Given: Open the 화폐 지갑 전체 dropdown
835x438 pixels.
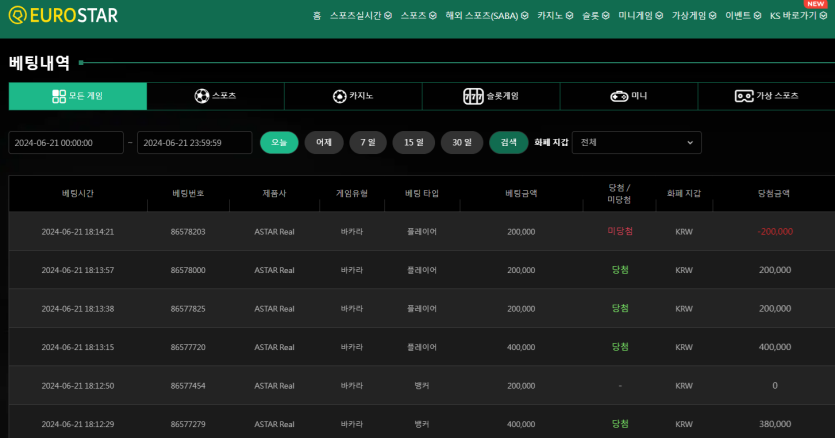Looking at the screenshot, I should click(x=636, y=143).
